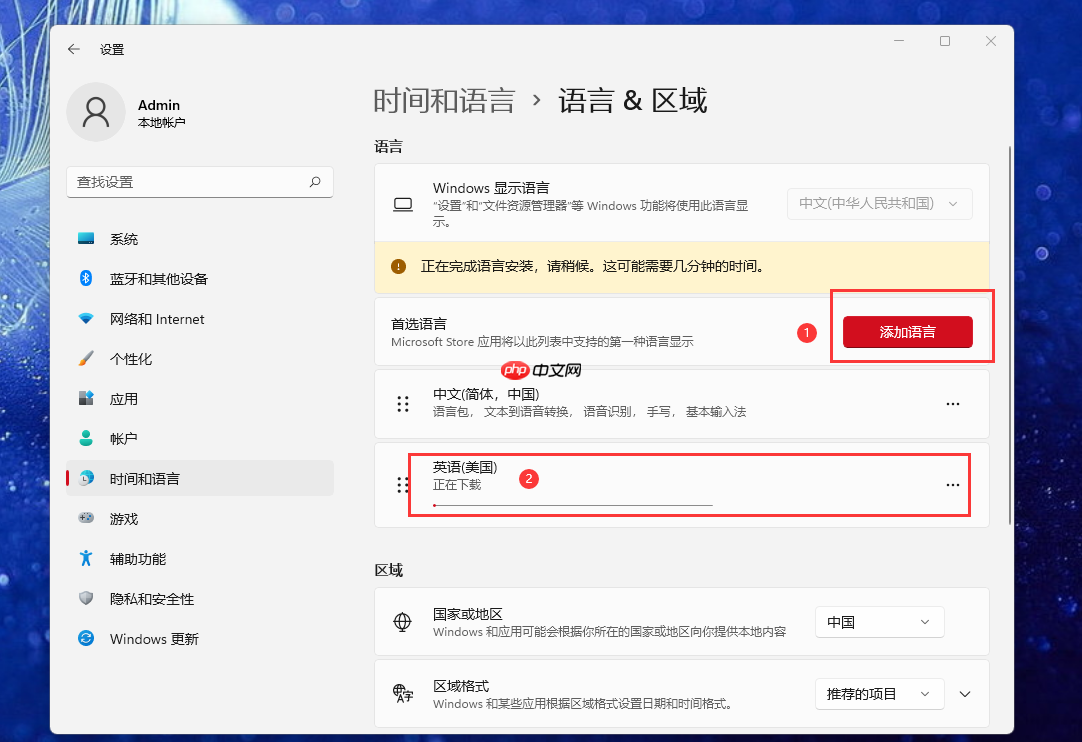
Task: Click the 辅助功能 accessibility icon
Action: [x=85, y=558]
